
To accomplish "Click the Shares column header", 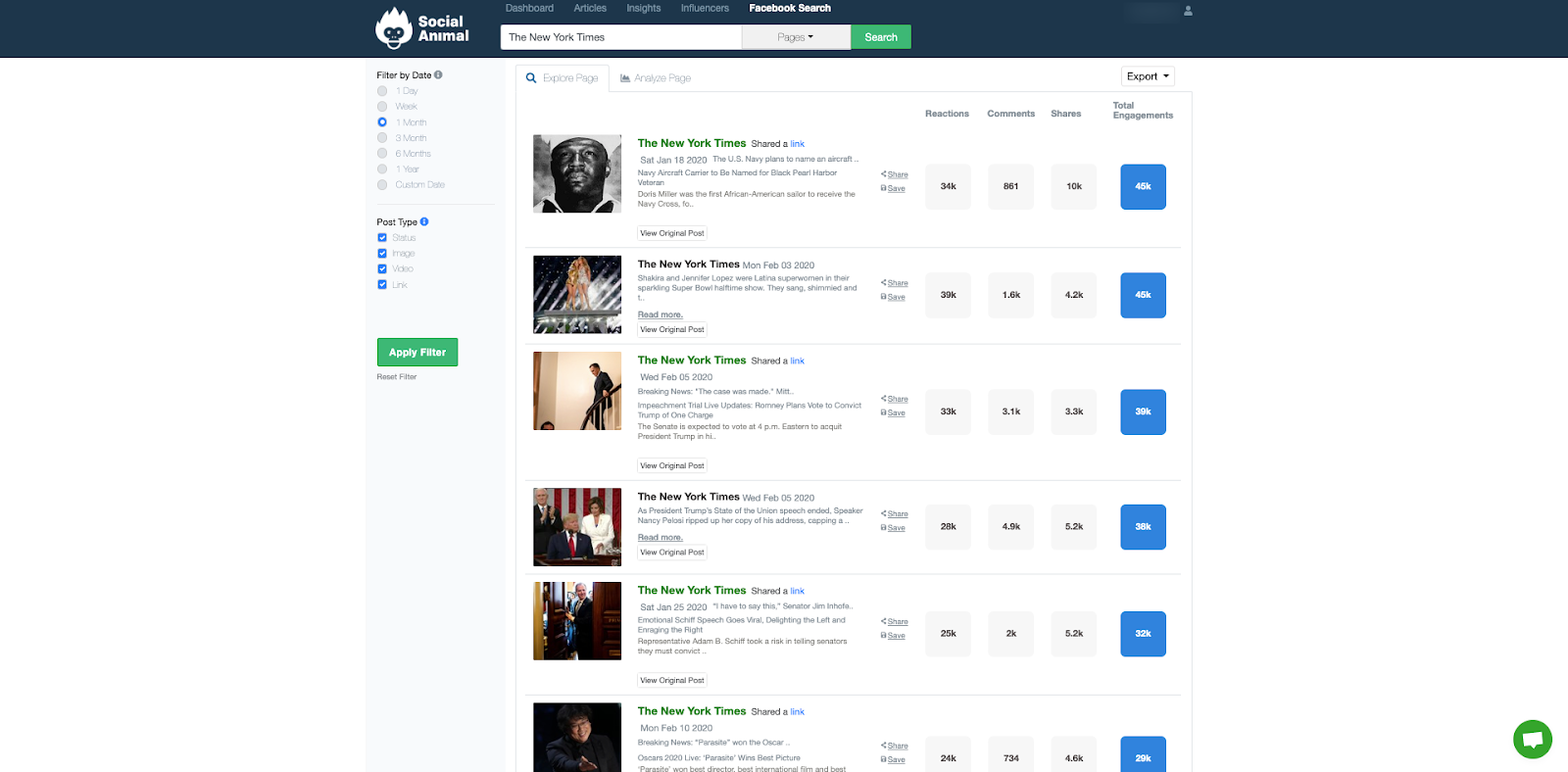I will 1066,114.
